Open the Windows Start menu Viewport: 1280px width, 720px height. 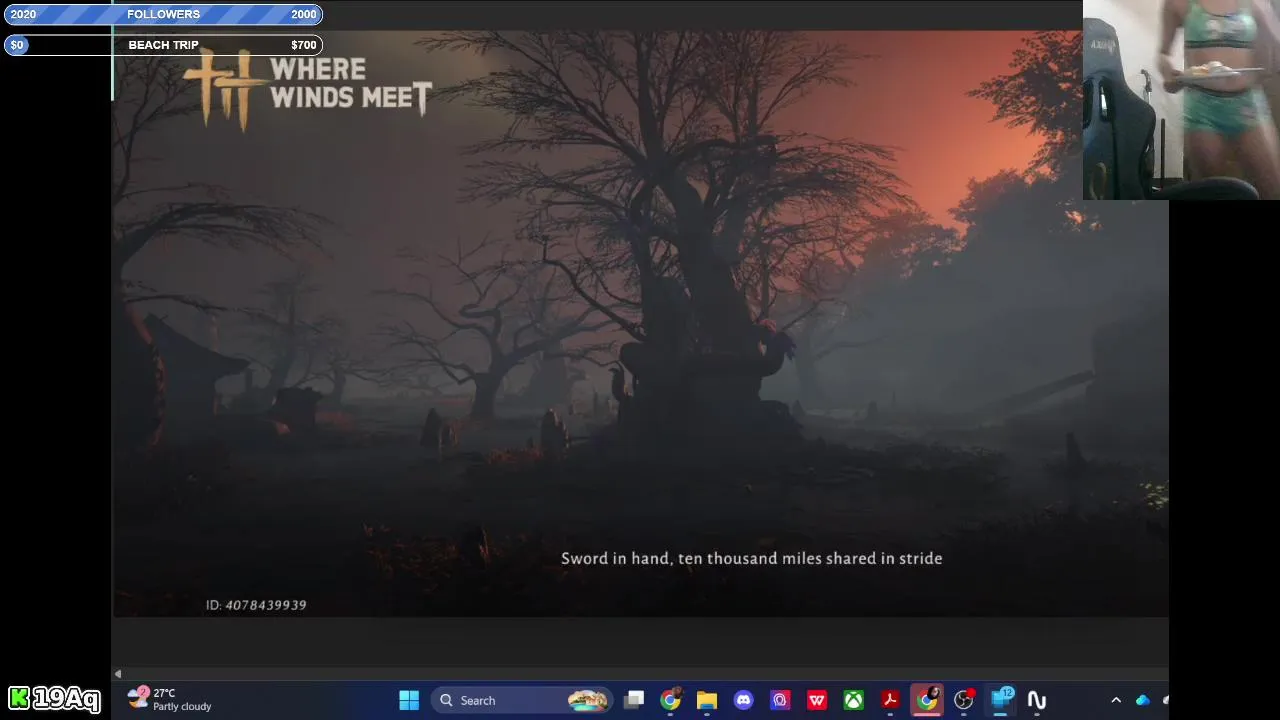tap(409, 700)
